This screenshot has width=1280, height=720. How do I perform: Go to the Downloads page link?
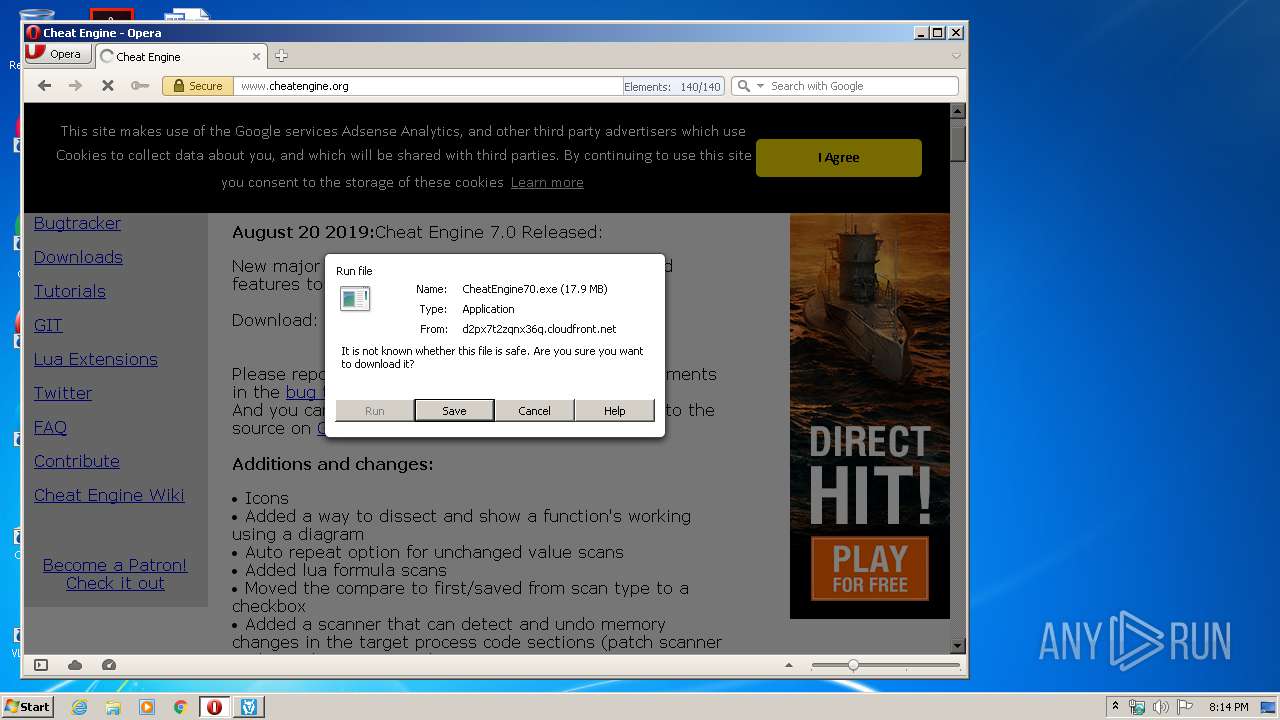click(78, 257)
